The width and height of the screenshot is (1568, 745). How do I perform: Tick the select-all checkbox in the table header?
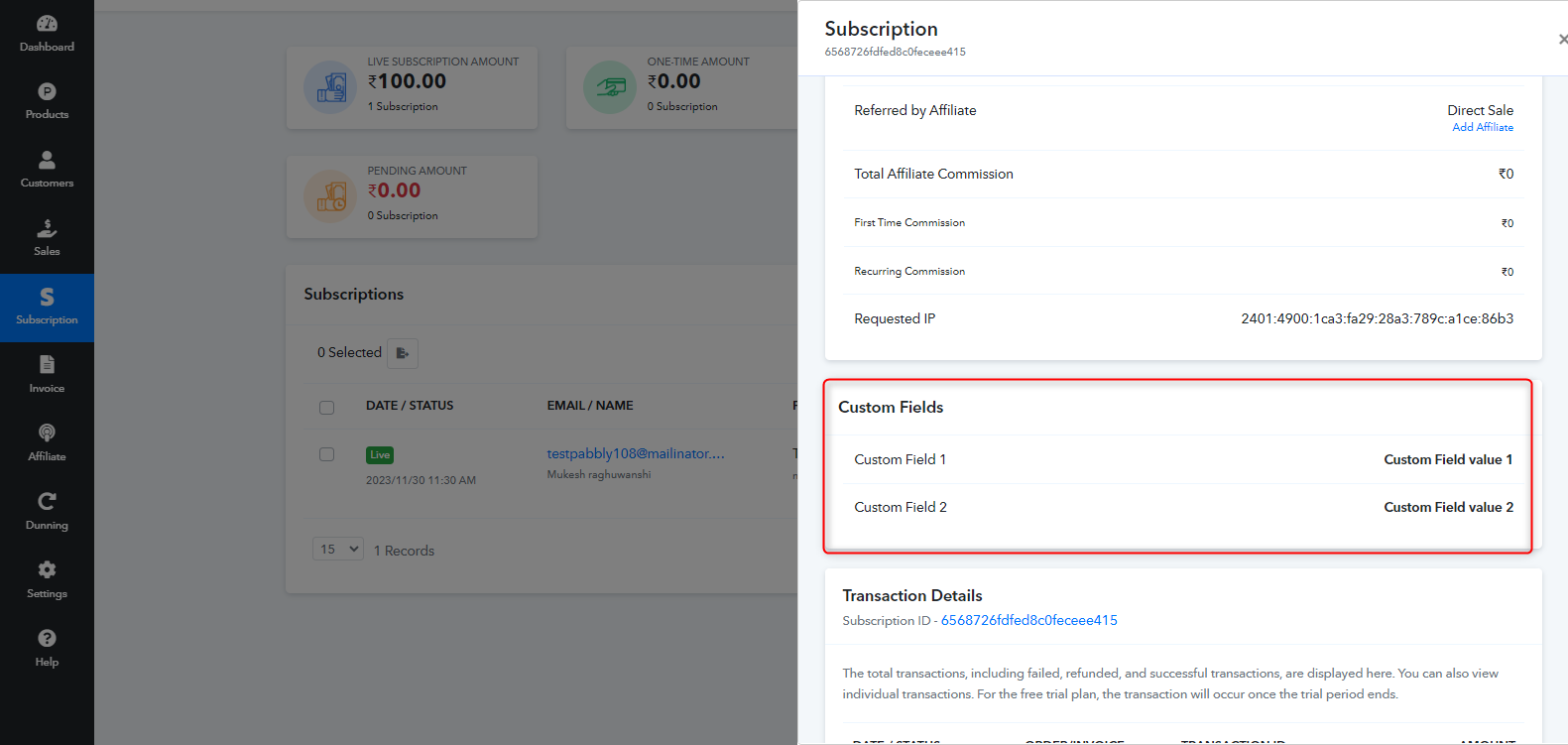tap(326, 407)
